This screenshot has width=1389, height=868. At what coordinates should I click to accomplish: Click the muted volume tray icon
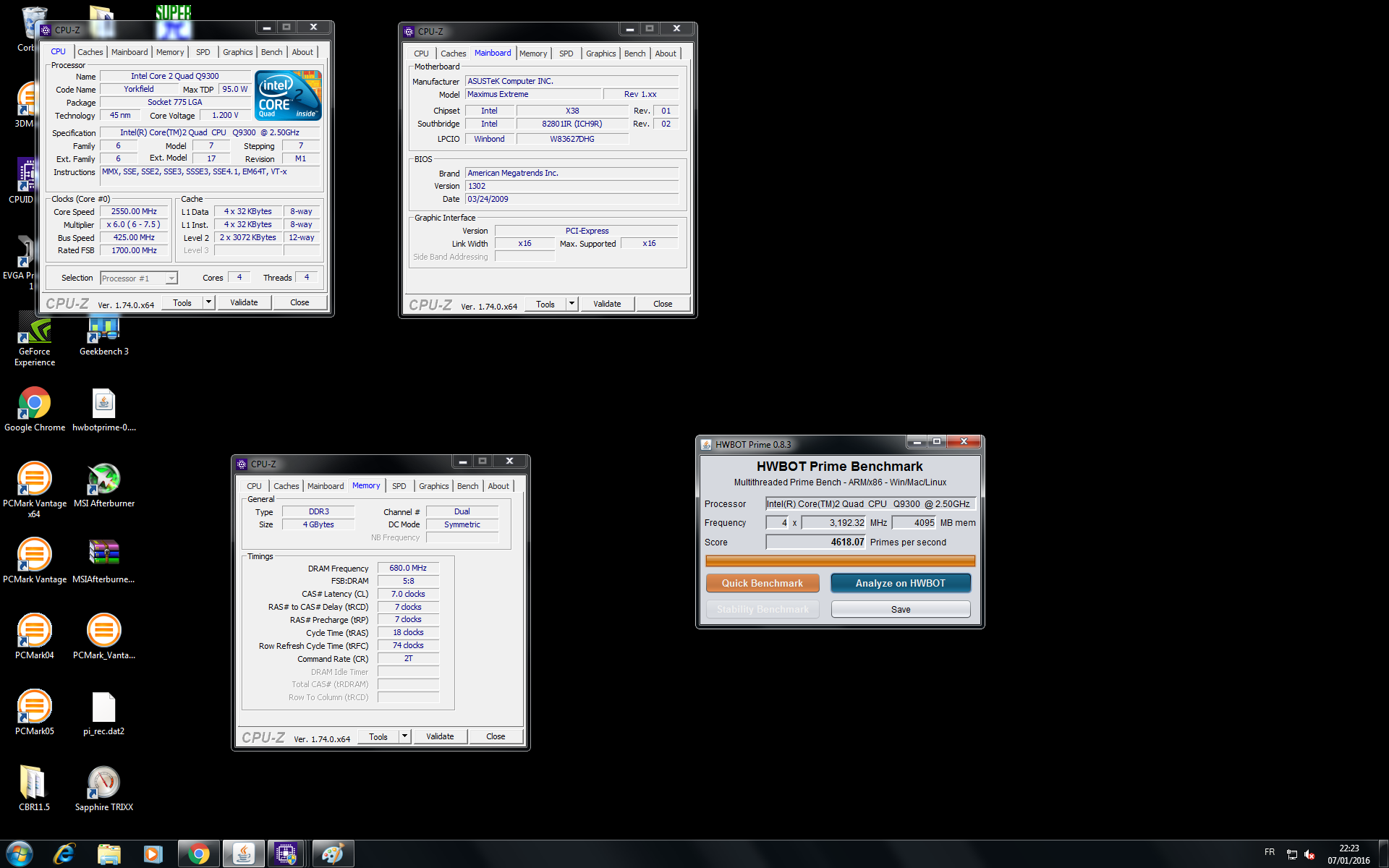(x=1309, y=854)
